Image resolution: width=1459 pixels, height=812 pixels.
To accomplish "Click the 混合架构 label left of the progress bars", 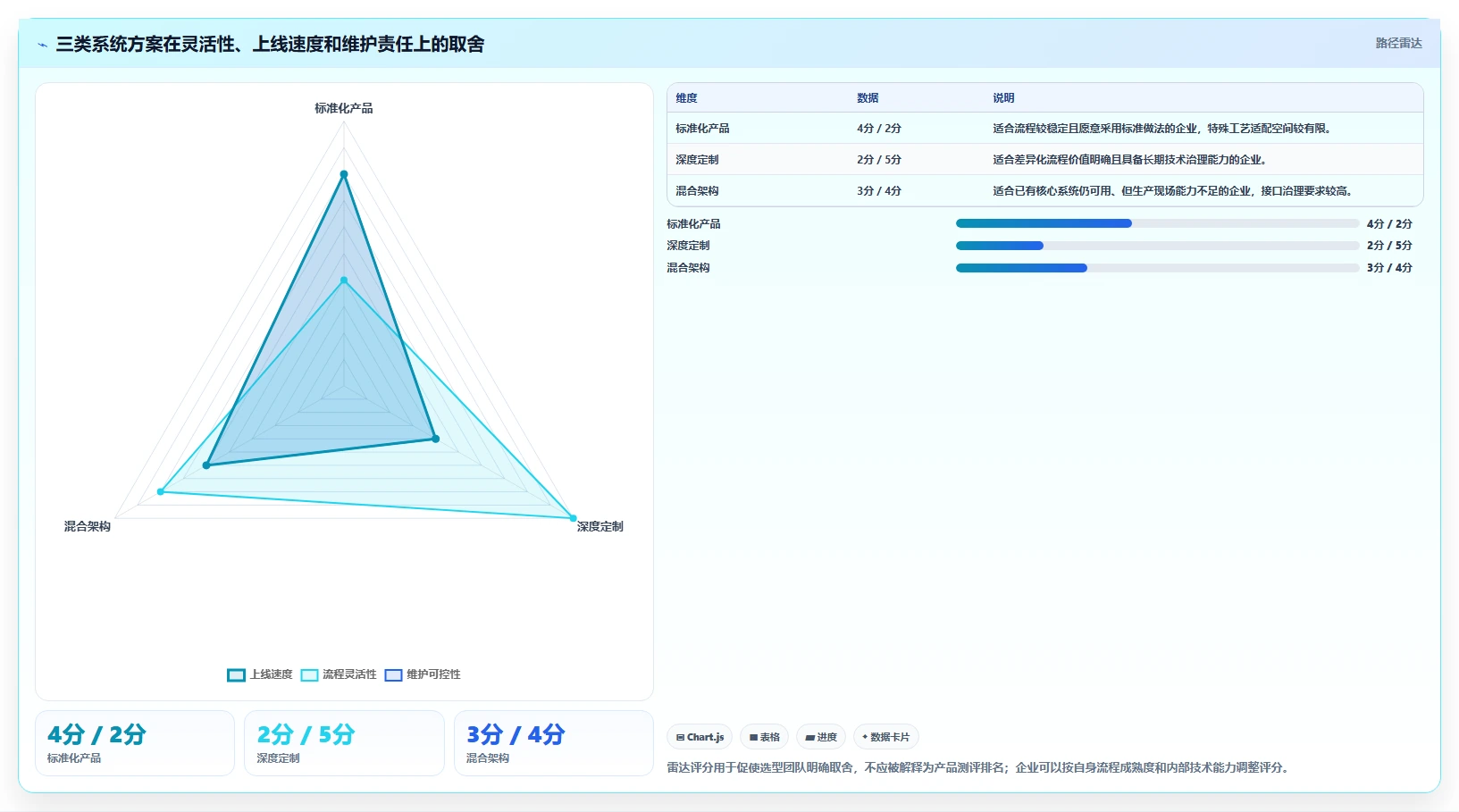I will 688,268.
